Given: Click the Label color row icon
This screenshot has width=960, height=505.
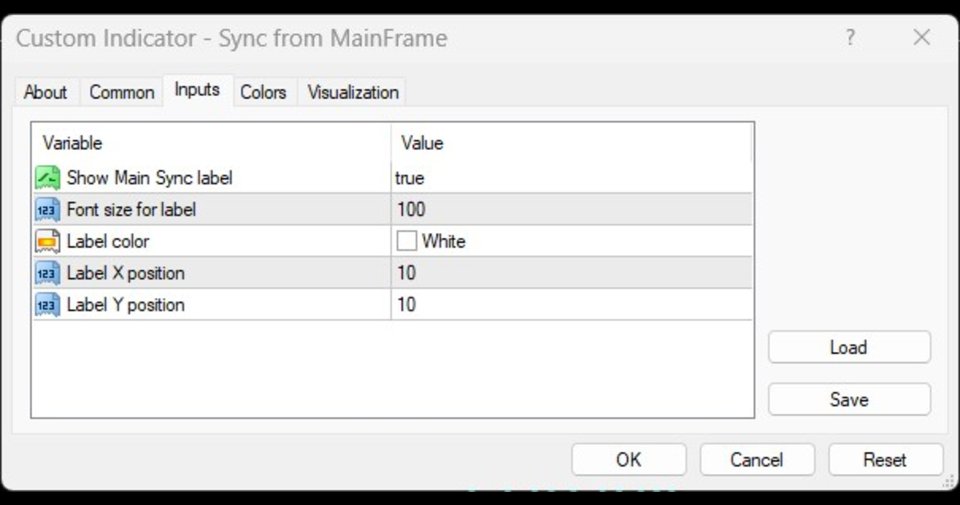Looking at the screenshot, I should tap(47, 241).
